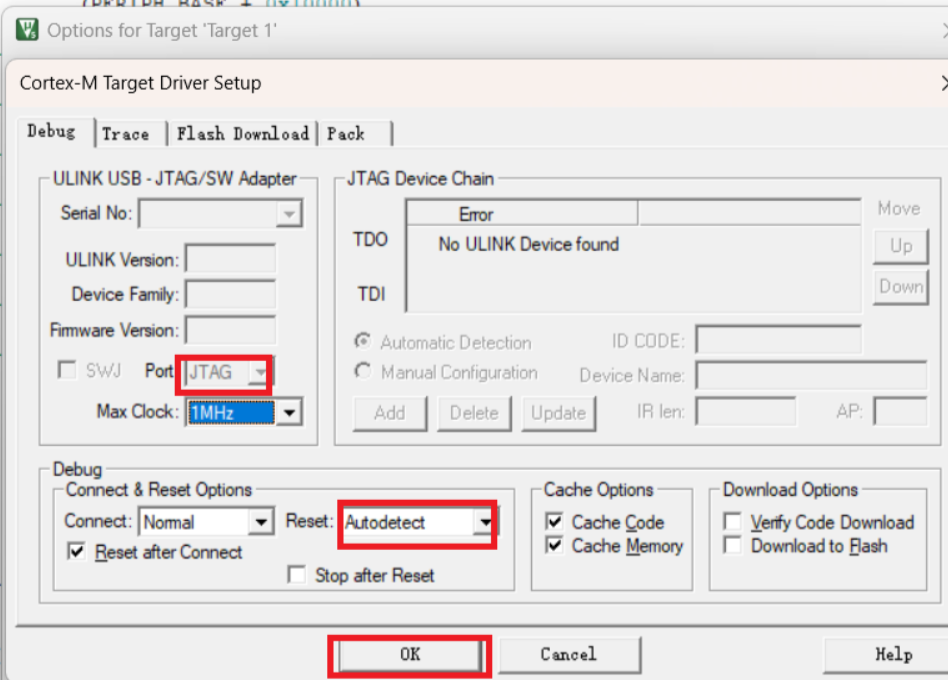Click the Keil uVision icon in title bar
Viewport: 948px width, 680px height.
27,30
